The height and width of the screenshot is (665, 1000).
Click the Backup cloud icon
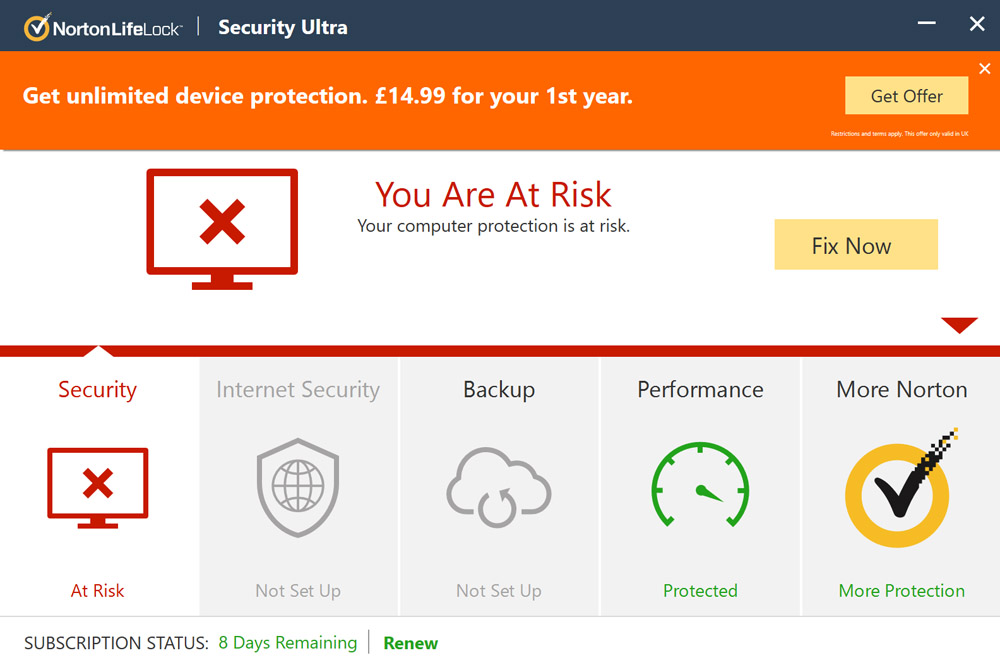pos(499,487)
